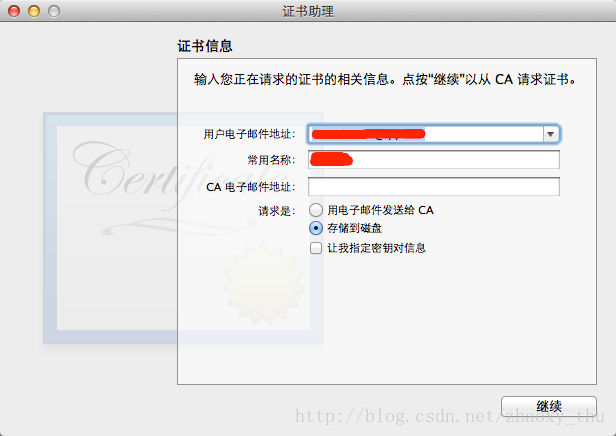Focus the 常用名称 text field
616x436 pixels.
pos(434,159)
